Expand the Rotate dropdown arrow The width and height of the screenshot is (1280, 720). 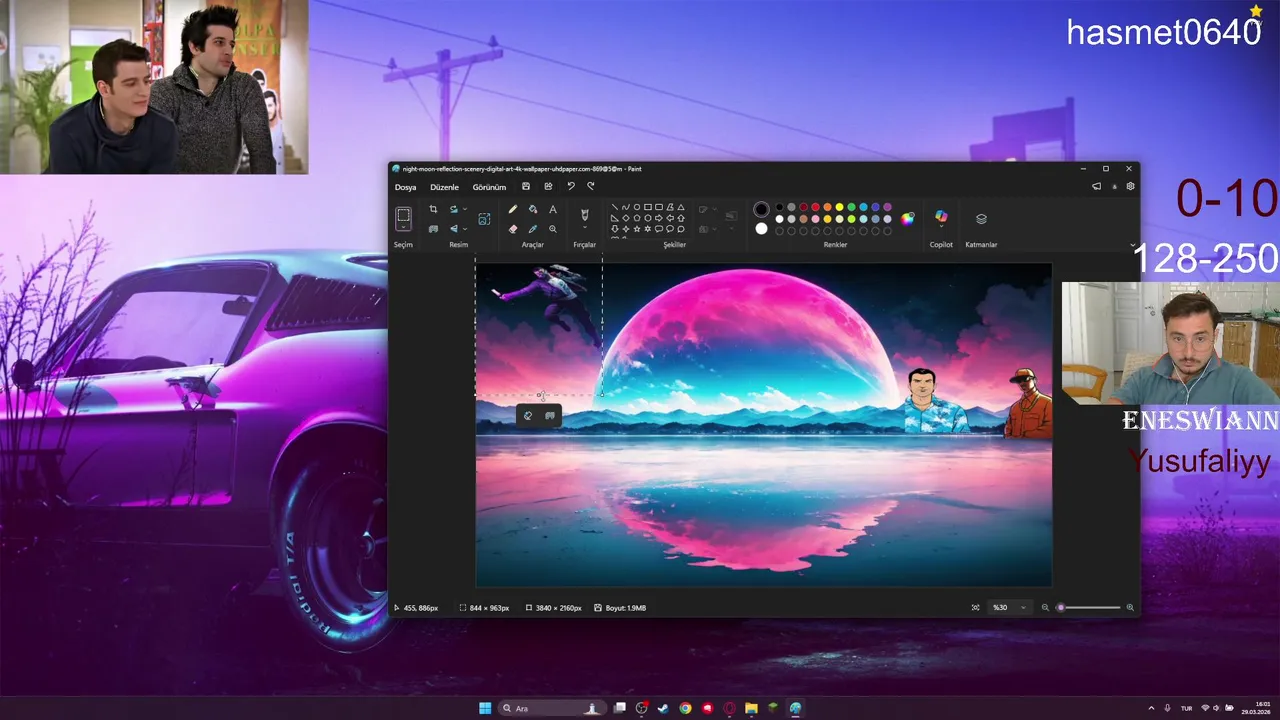(x=465, y=209)
